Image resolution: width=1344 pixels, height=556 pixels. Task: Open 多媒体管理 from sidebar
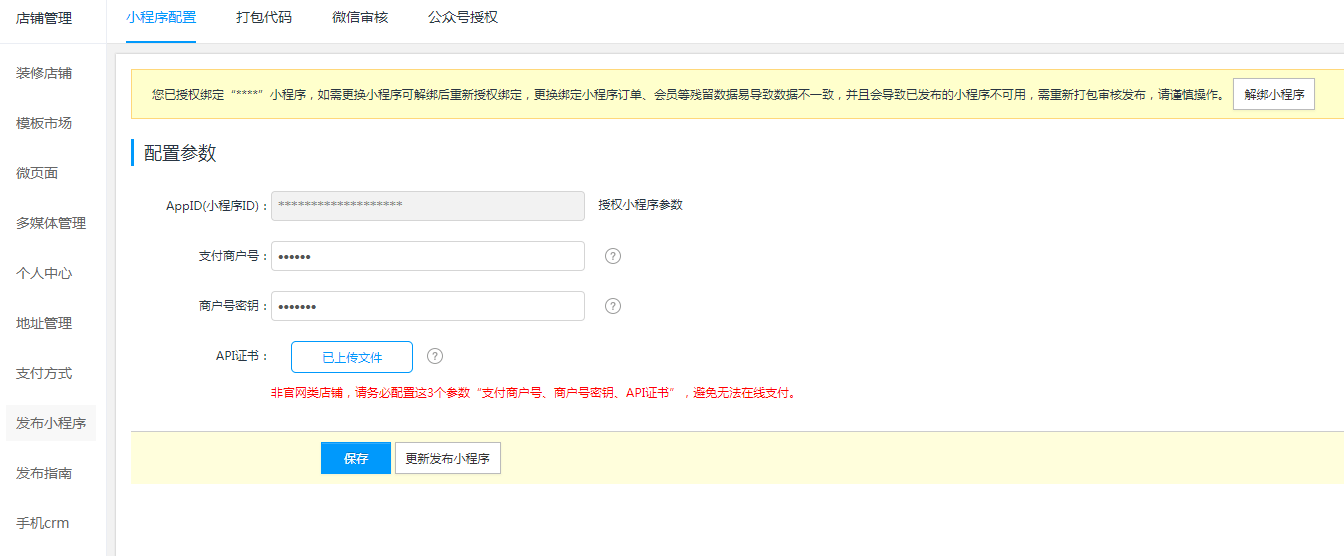(51, 223)
